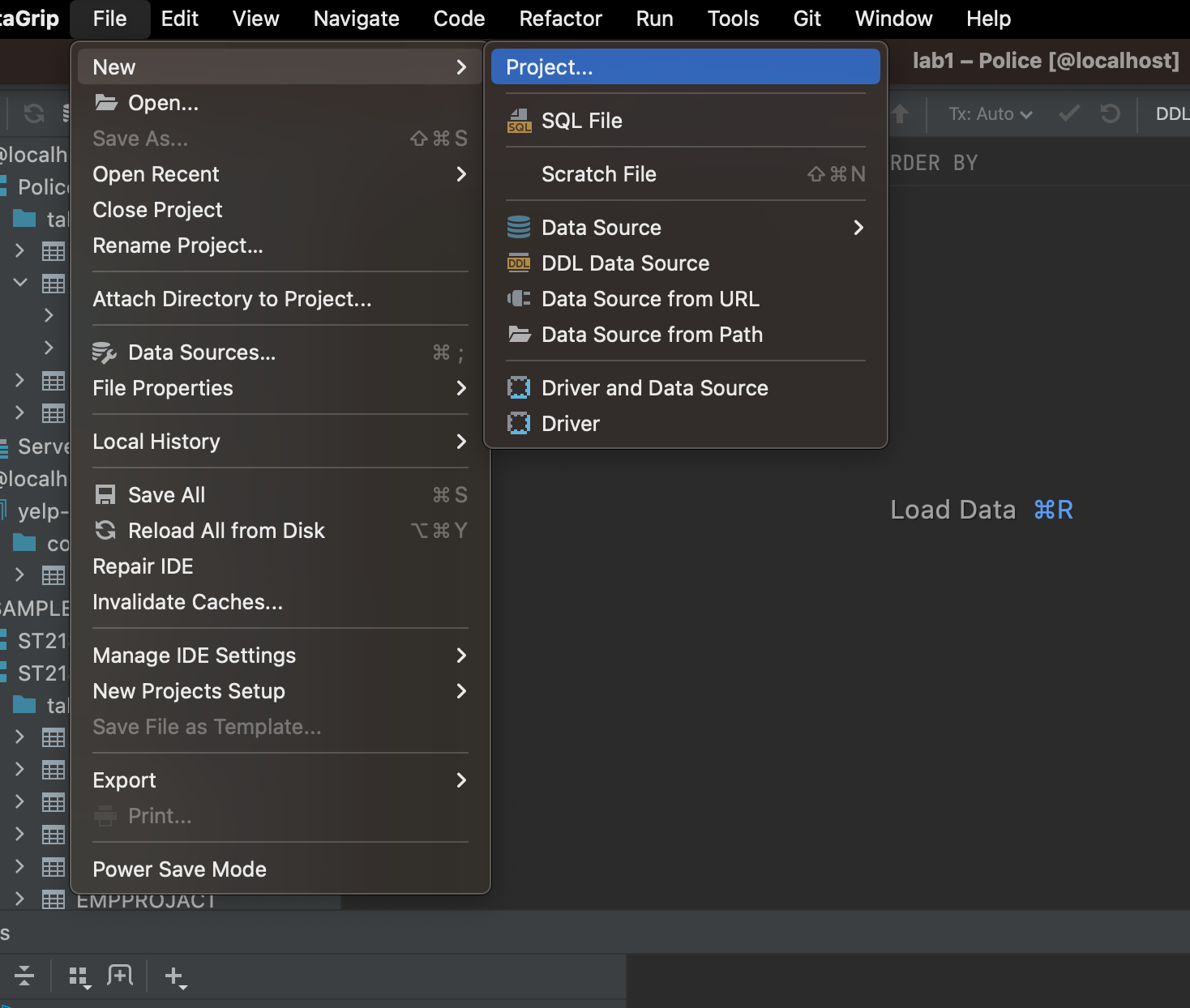Click Save All with disk icon
Image resolution: width=1190 pixels, height=1008 pixels.
(280, 495)
